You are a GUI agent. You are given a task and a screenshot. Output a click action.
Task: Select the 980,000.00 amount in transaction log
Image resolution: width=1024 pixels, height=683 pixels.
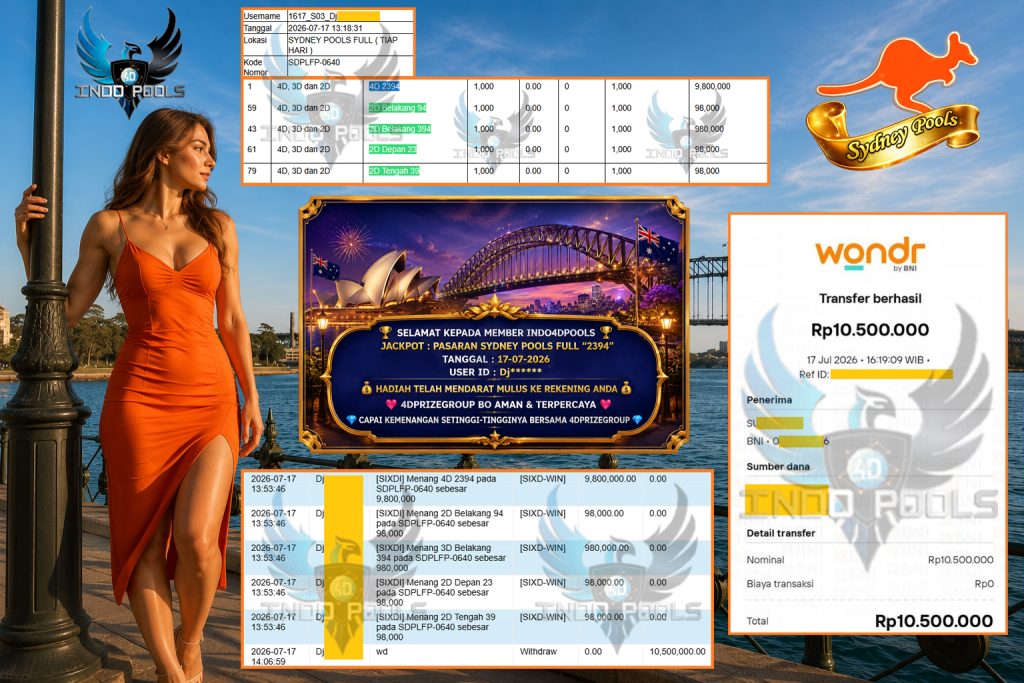[607, 548]
